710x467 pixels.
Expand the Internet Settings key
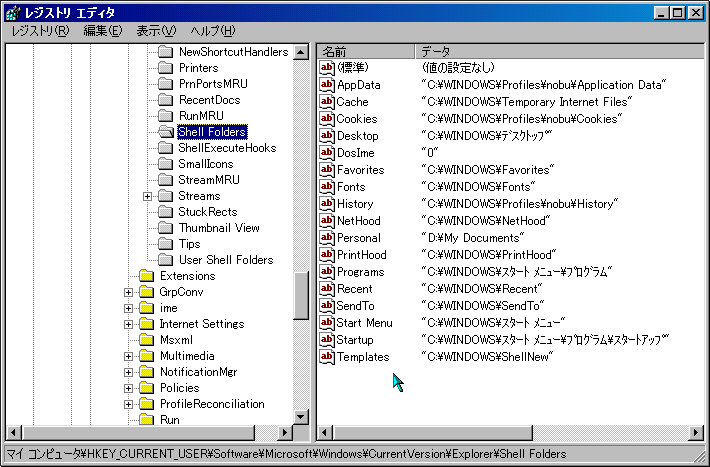pos(128,324)
